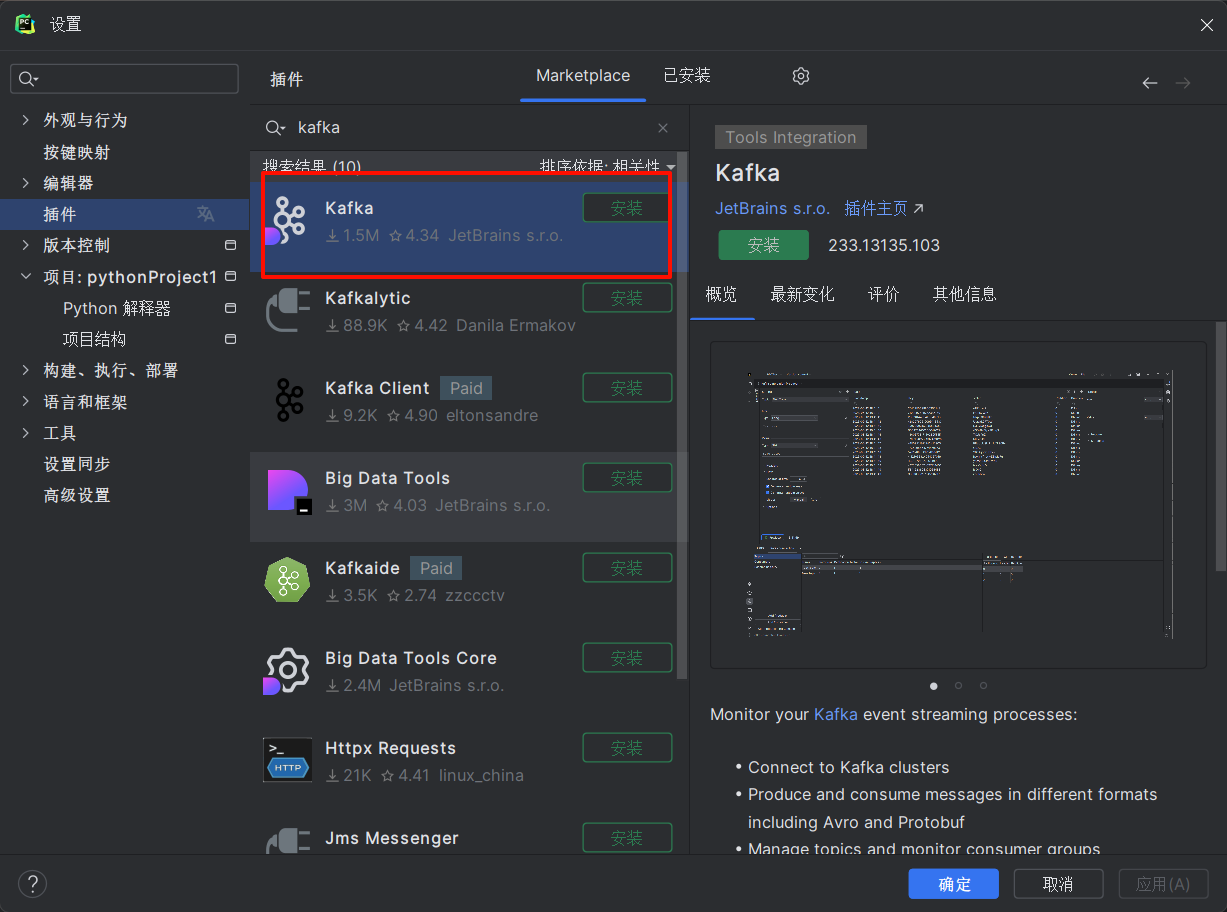Click the project-level icon beside 项目: pythonProject1
The image size is (1227, 912).
[230, 276]
